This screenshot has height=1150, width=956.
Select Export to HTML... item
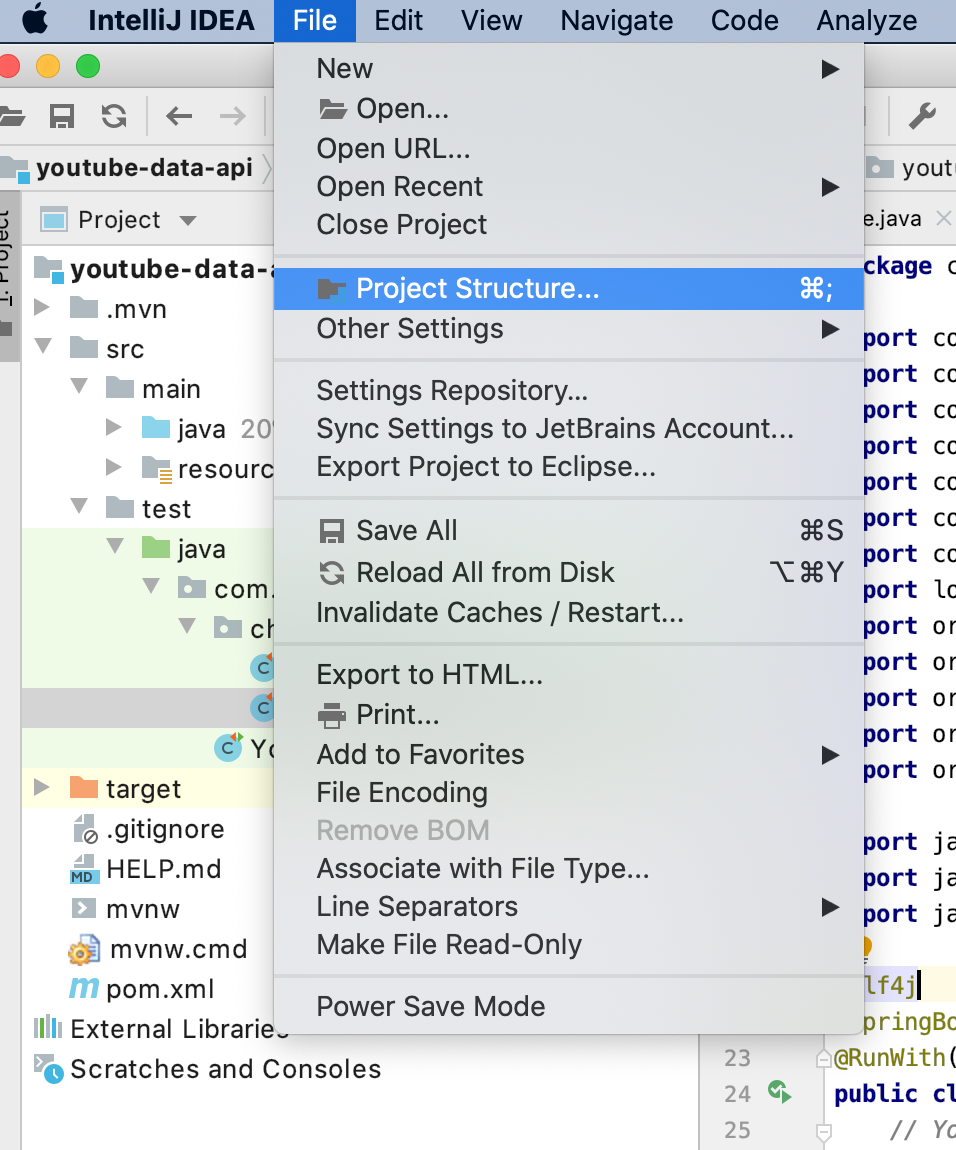pos(569,675)
